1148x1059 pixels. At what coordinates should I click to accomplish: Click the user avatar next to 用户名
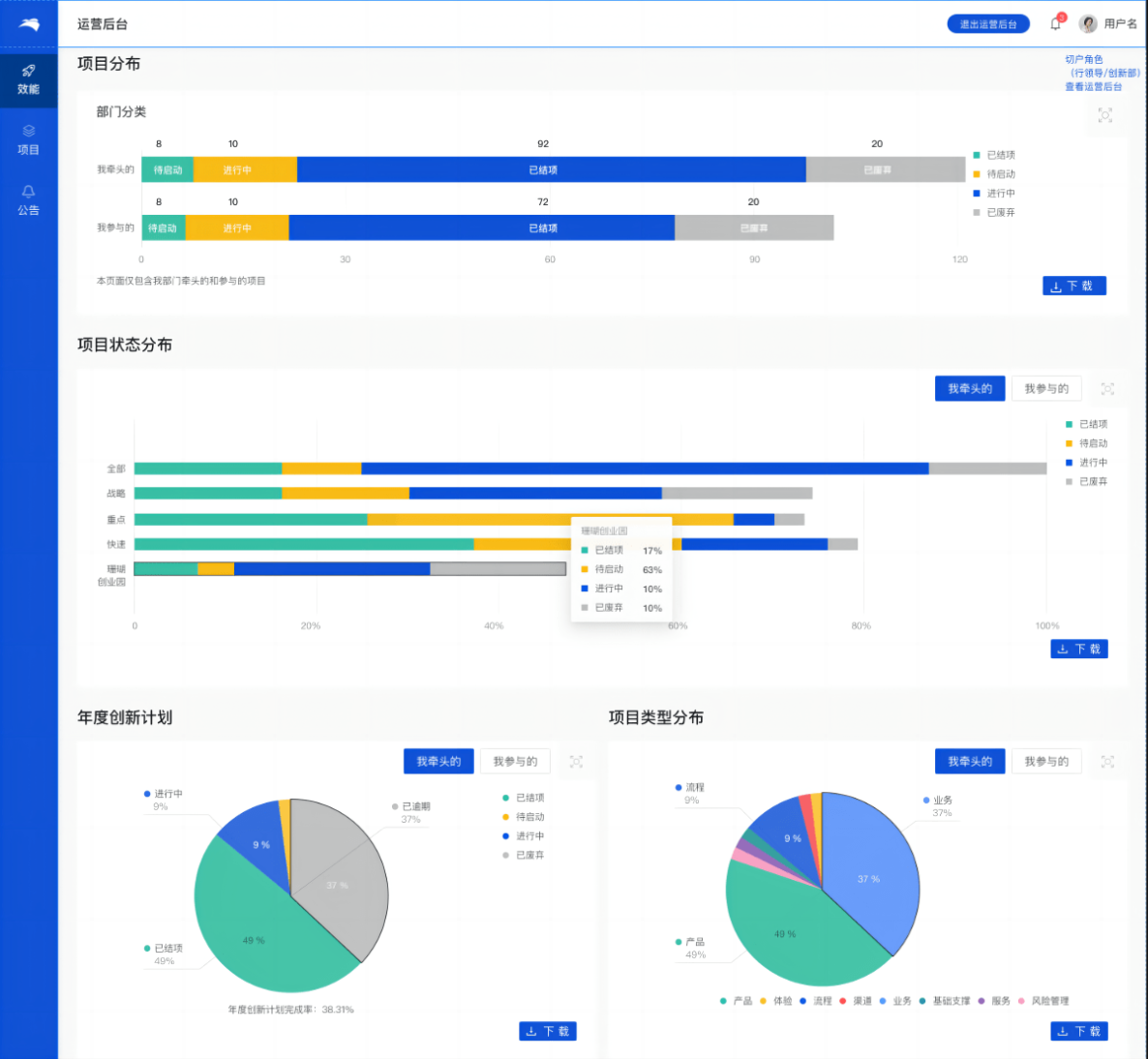1088,24
